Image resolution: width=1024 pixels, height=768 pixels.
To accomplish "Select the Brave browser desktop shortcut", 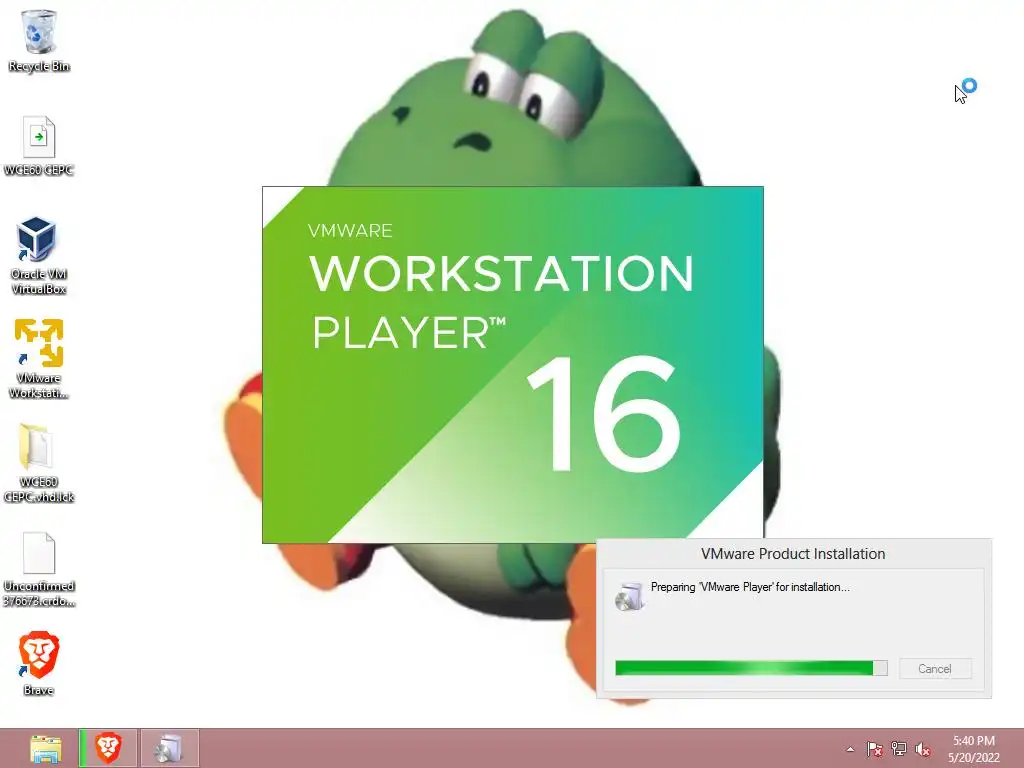I will click(39, 663).
